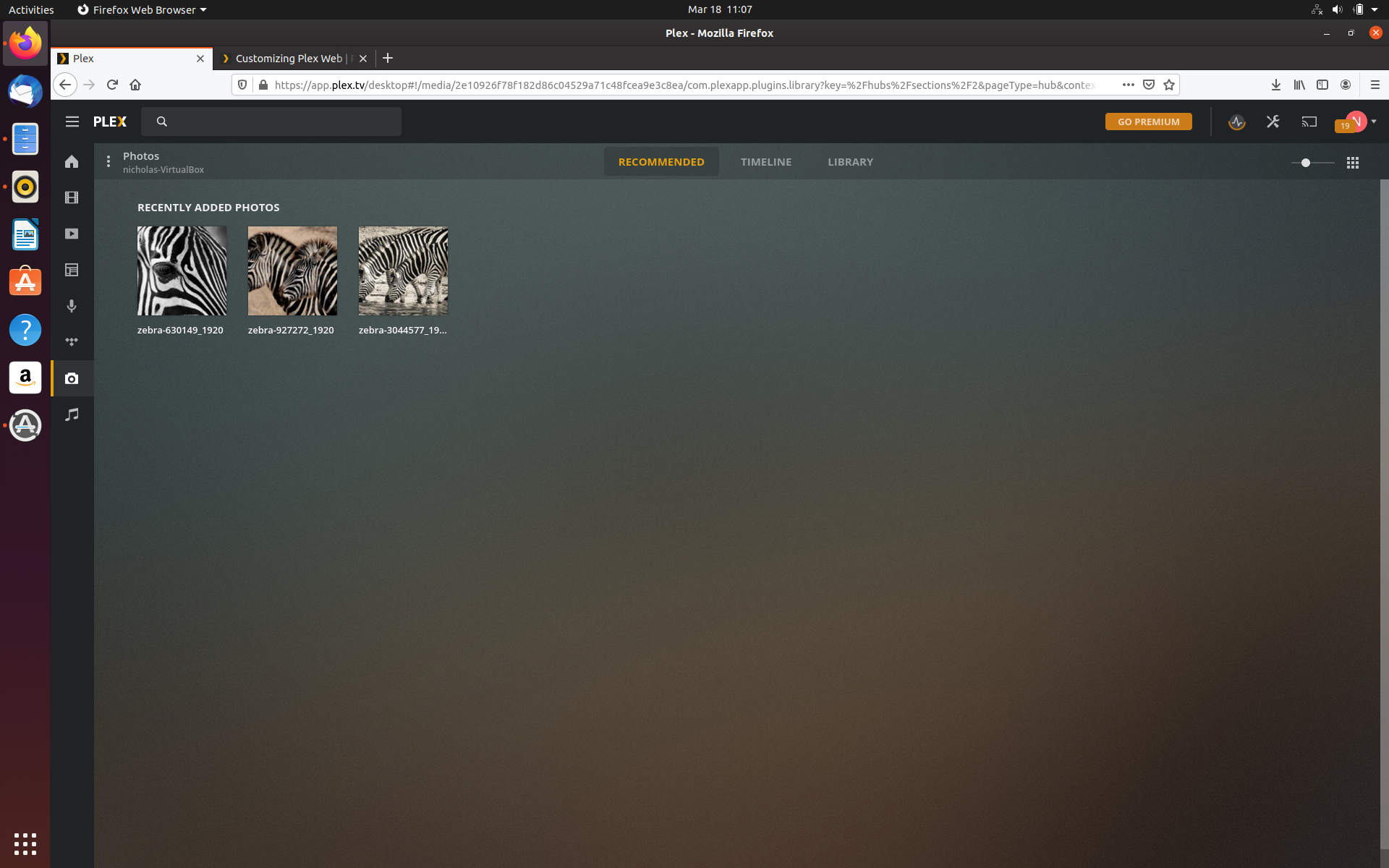Open Podcasts microphone sidebar icon
Image resolution: width=1389 pixels, height=868 pixels.
[72, 306]
